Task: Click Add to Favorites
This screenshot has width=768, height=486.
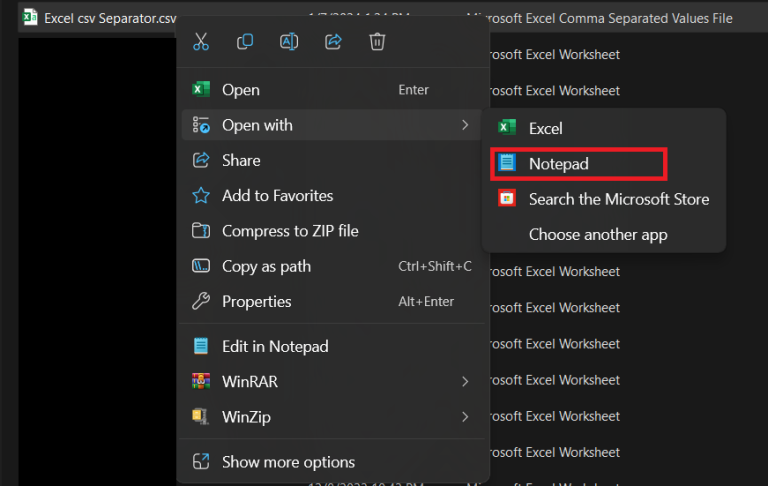Action: [x=277, y=196]
